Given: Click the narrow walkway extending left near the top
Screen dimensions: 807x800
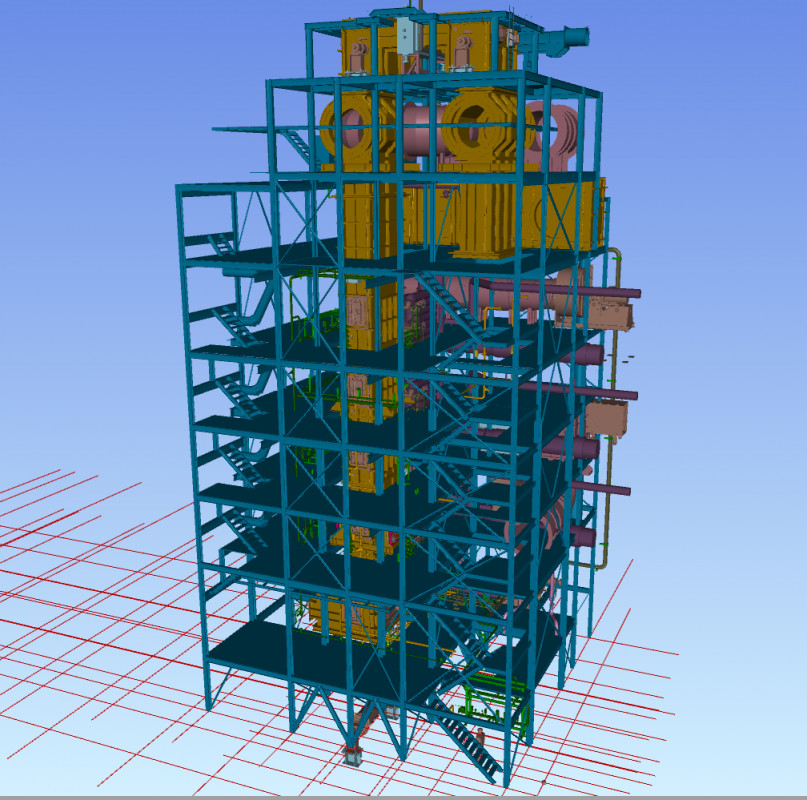Looking at the screenshot, I should click(x=240, y=128).
